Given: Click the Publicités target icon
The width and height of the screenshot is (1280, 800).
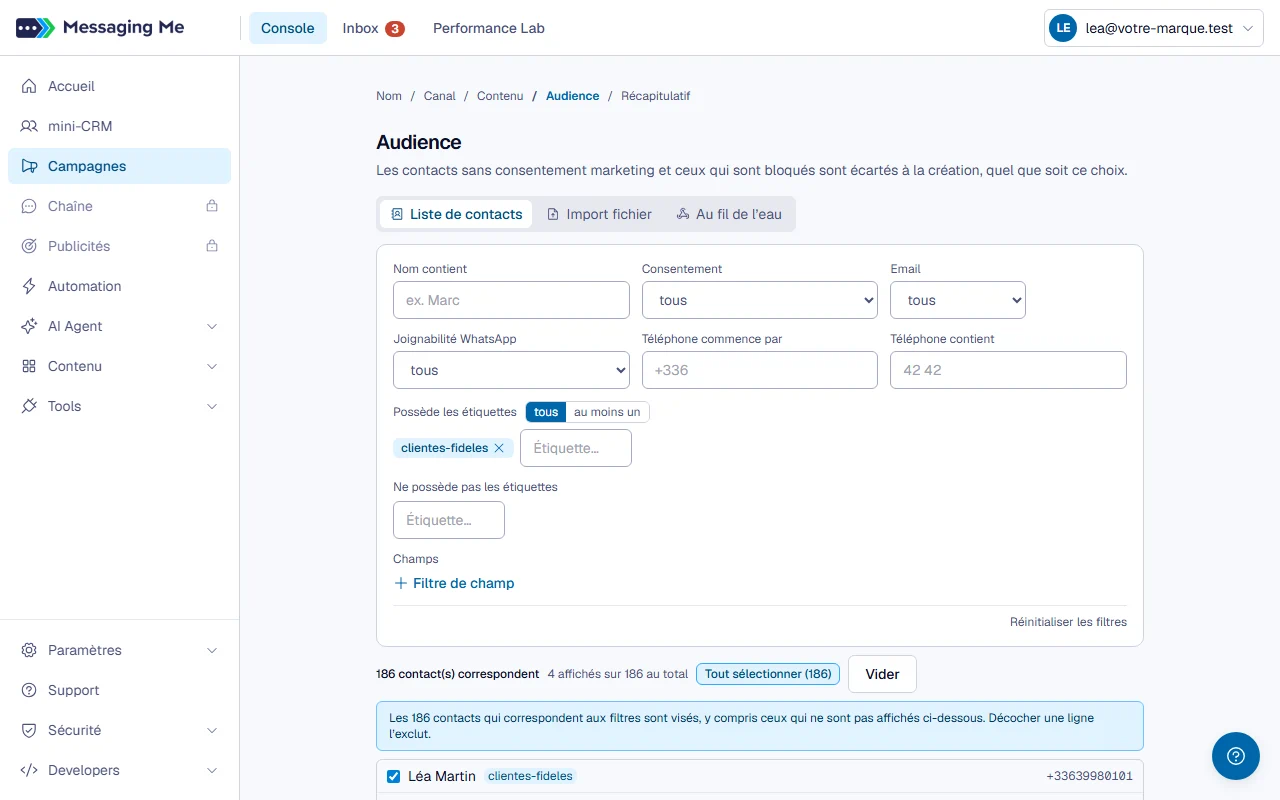Looking at the screenshot, I should click(29, 246).
